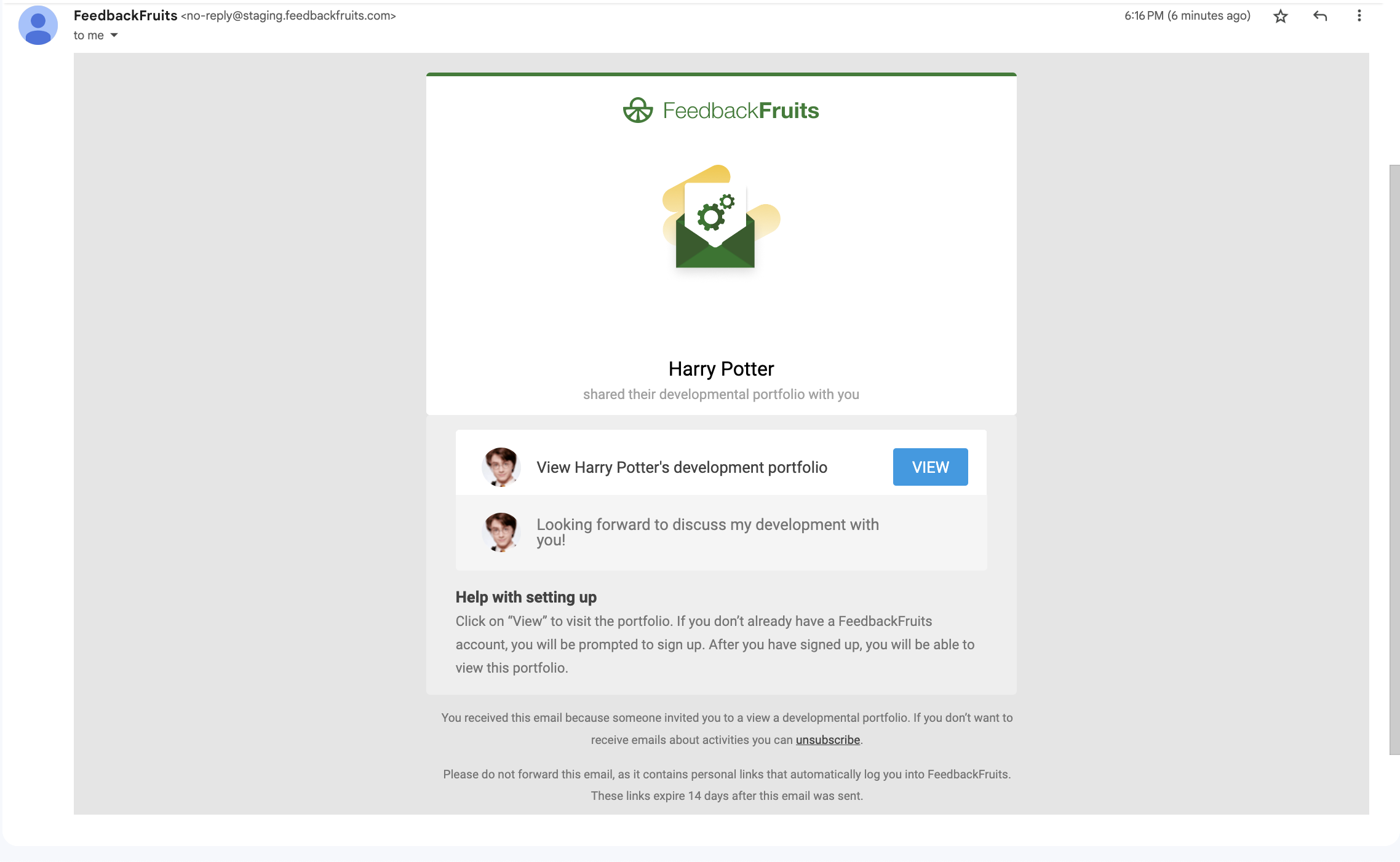Reply using the arrow icon
This screenshot has height=862, width=1400.
1320,16
